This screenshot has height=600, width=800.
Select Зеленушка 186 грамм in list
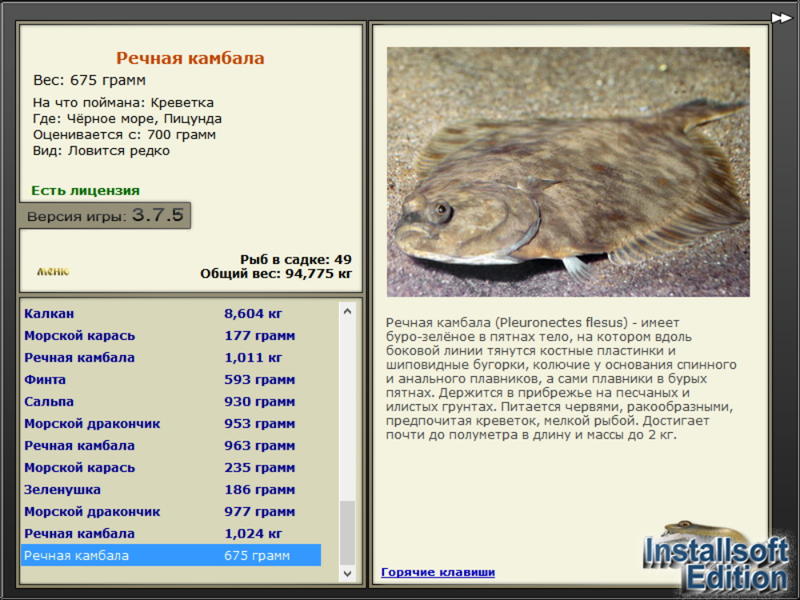tap(171, 489)
